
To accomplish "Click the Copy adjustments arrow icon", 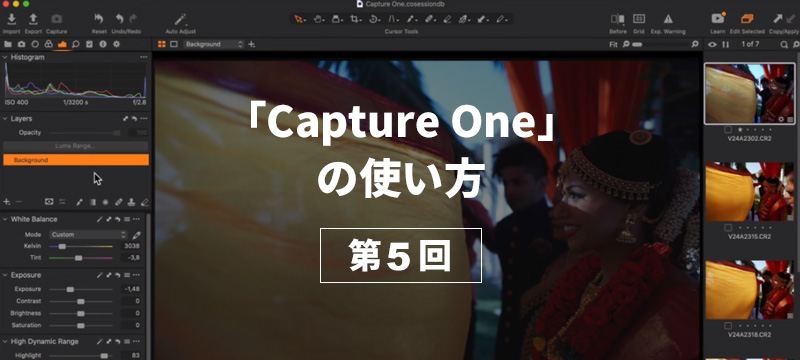I will coord(778,19).
